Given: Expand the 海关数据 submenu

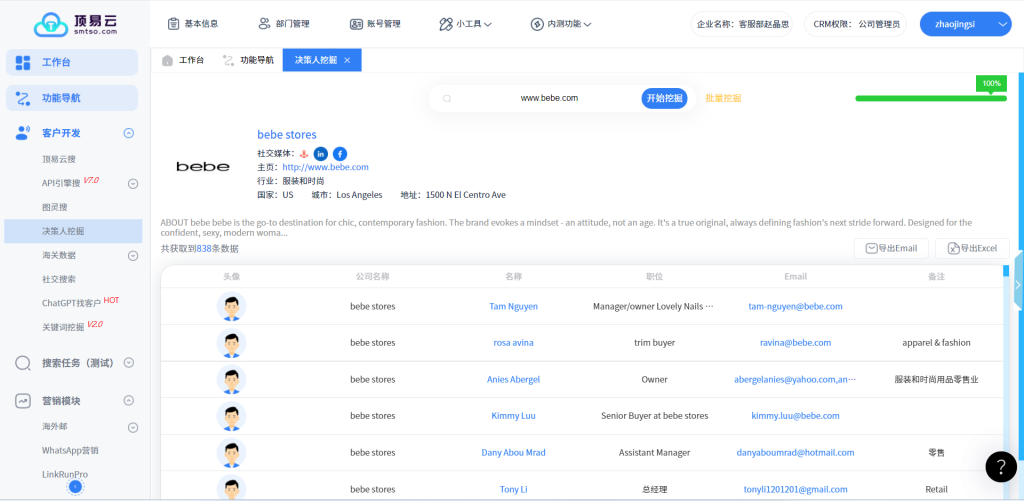Looking at the screenshot, I should click(x=132, y=255).
